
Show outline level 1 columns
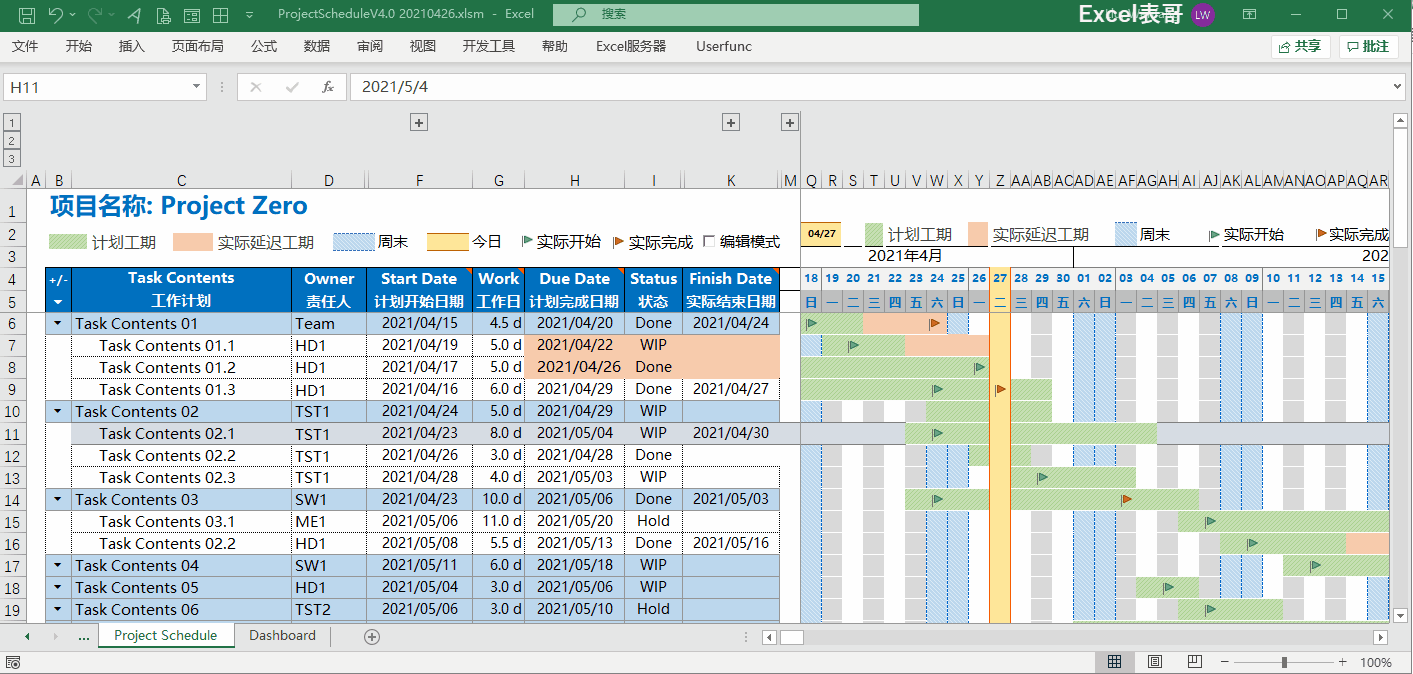click(x=12, y=122)
